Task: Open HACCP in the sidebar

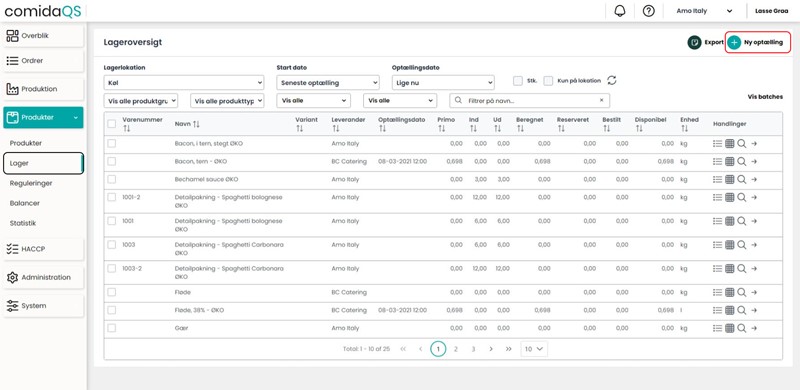Action: (43, 249)
